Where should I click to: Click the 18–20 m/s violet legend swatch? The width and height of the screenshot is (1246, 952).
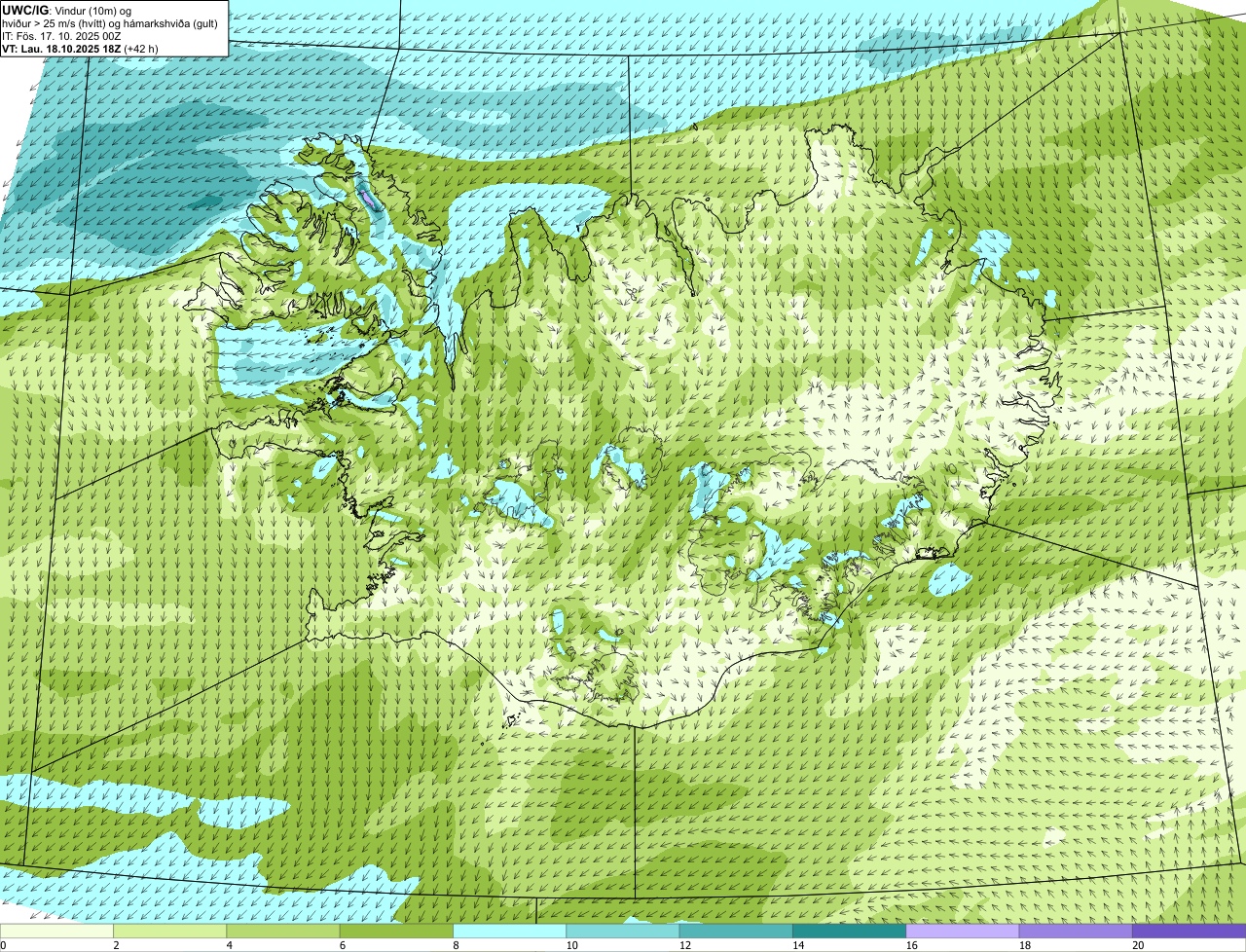coord(1075,932)
